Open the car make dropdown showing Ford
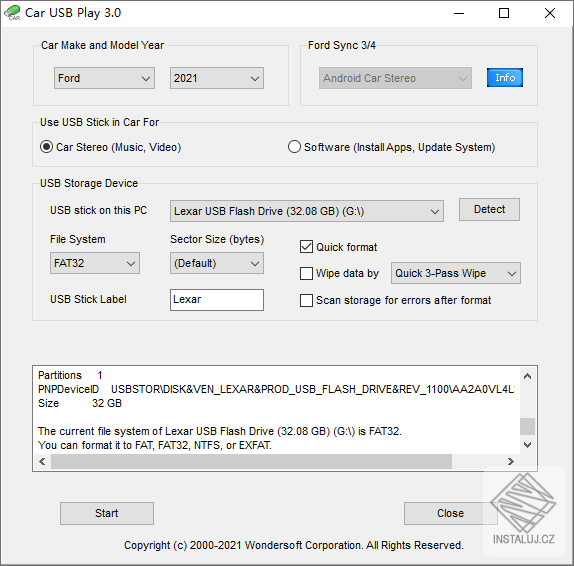 [x=104, y=78]
